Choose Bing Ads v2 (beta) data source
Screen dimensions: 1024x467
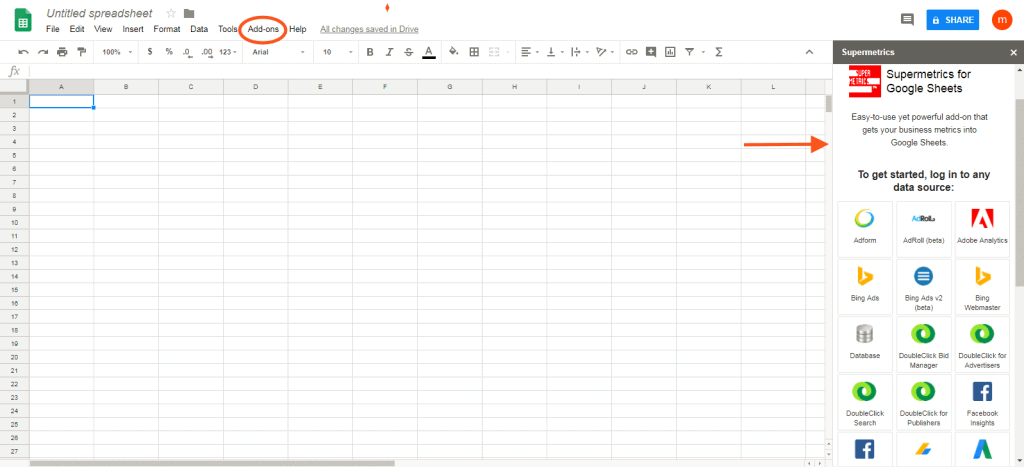923,287
